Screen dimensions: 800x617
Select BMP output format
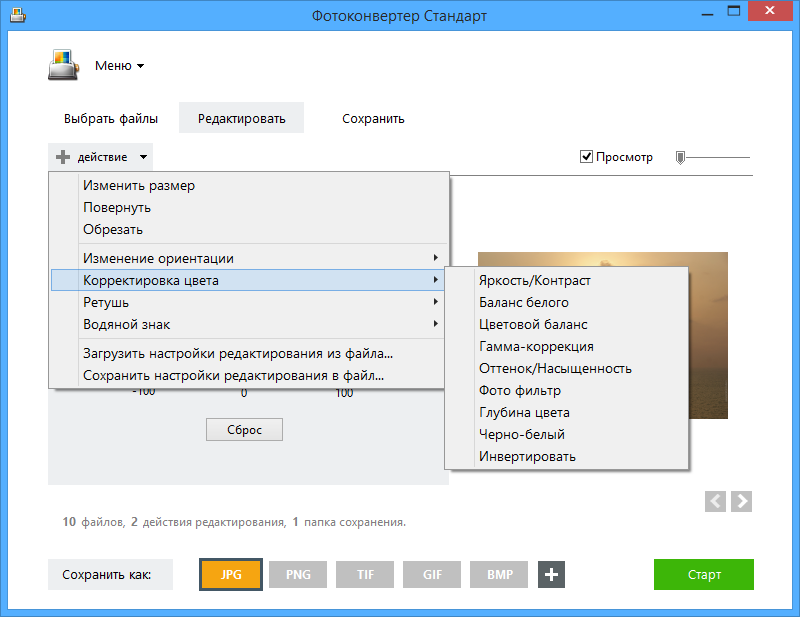499,575
